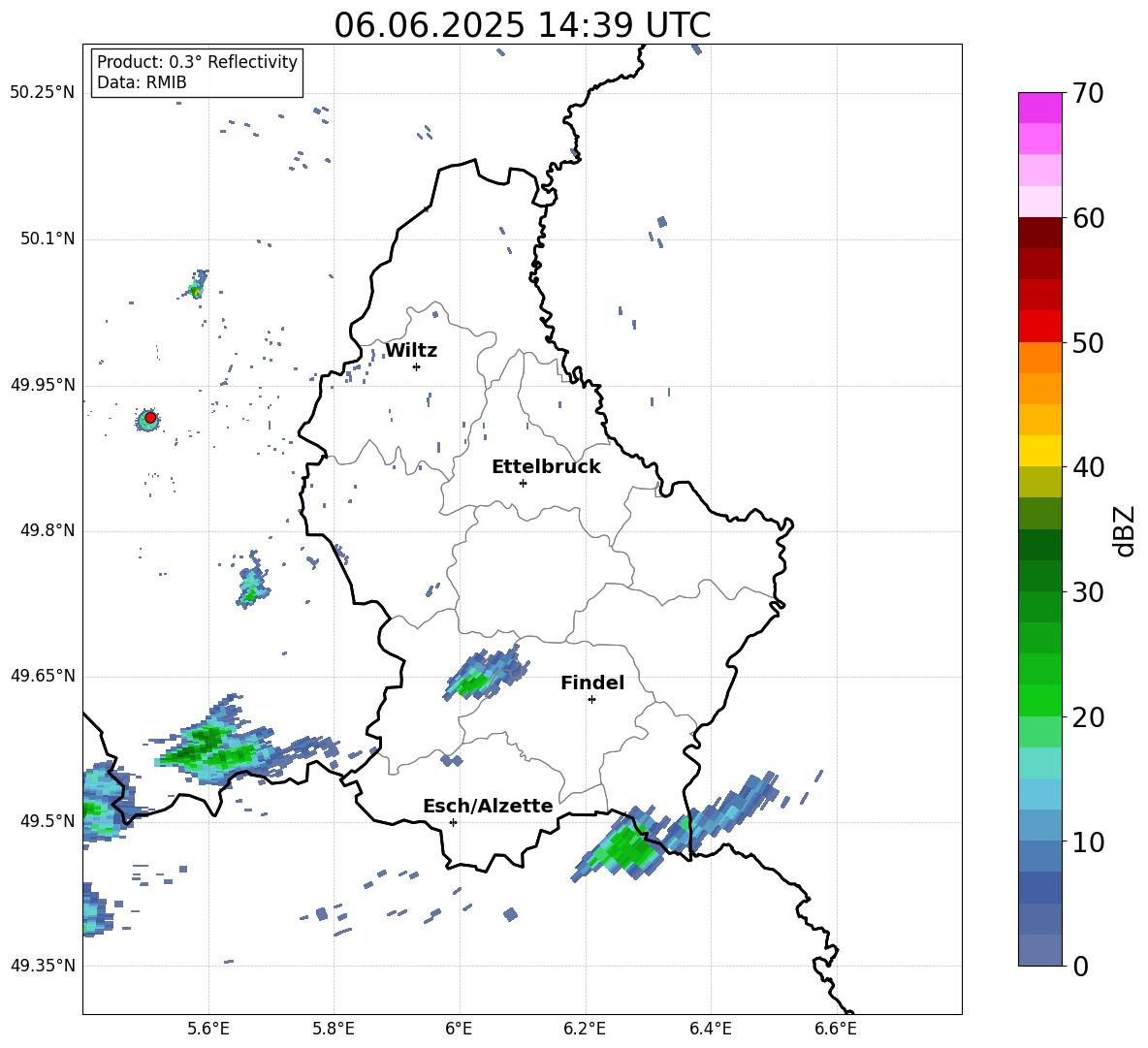Click the Findel city label

[592, 683]
